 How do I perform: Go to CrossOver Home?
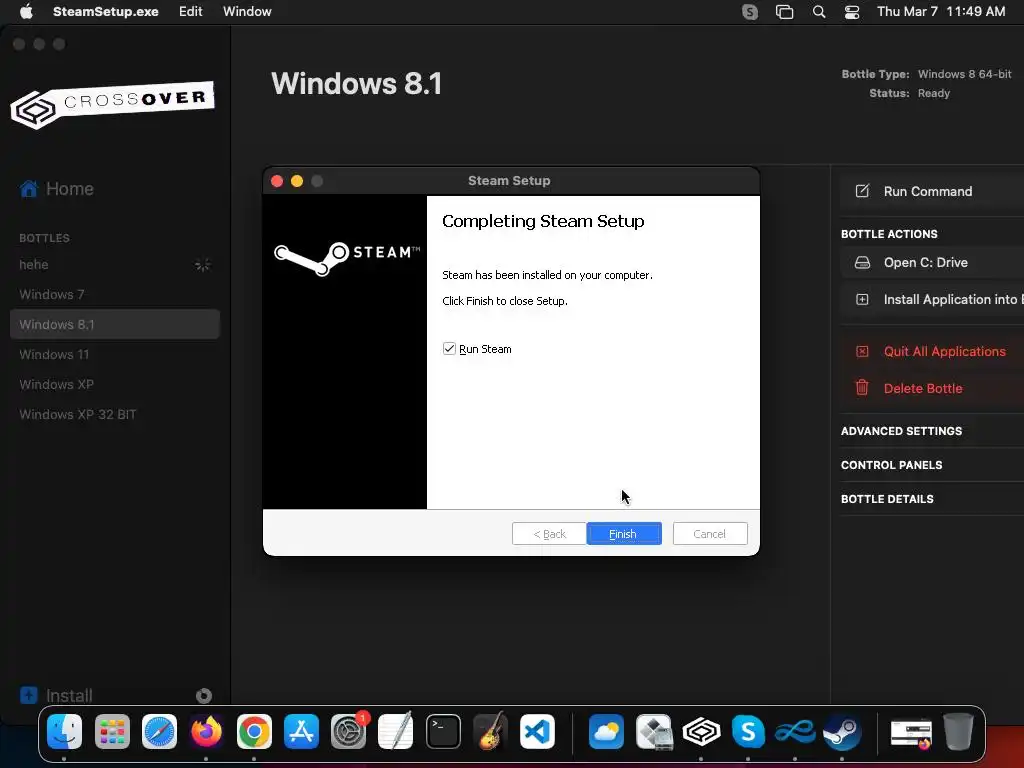pyautogui.click(x=57, y=189)
